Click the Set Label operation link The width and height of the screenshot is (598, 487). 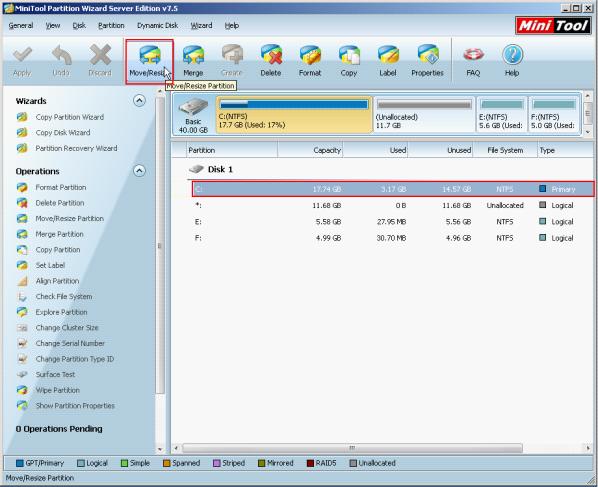point(50,265)
